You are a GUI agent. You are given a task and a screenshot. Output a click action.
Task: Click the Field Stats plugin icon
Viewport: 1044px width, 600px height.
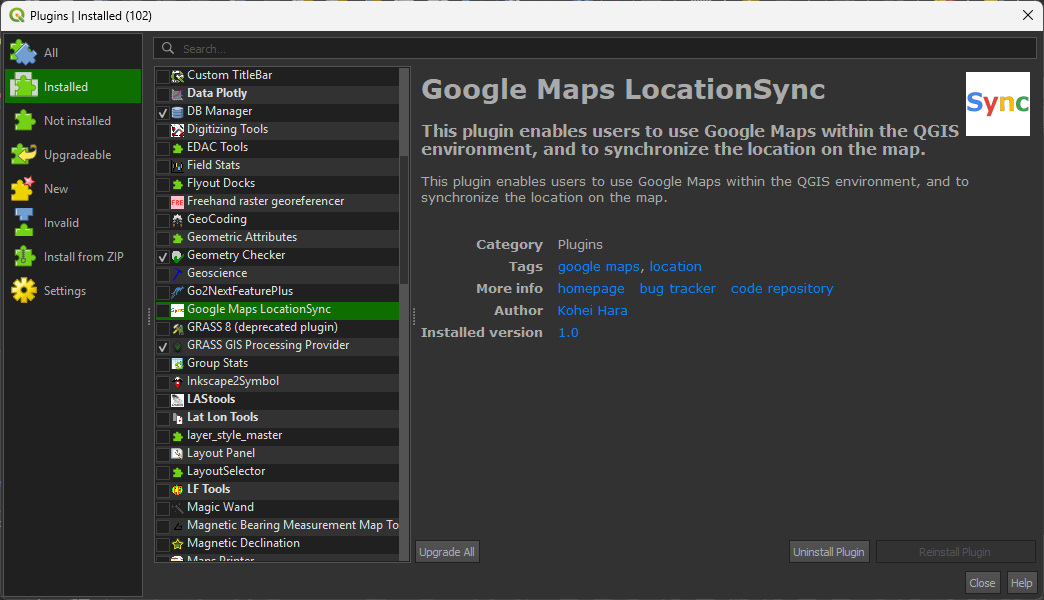coord(177,166)
